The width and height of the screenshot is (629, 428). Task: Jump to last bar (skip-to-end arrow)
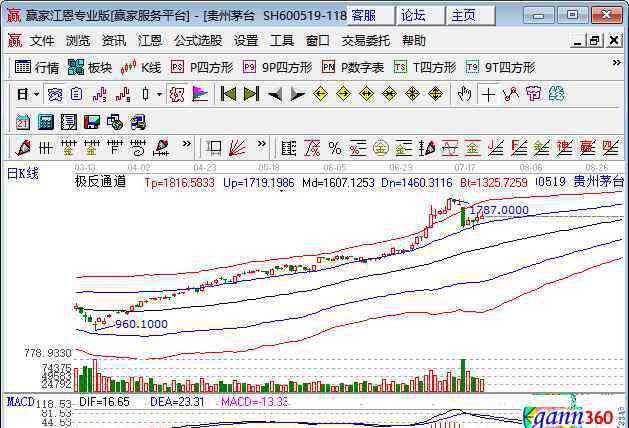[252, 95]
